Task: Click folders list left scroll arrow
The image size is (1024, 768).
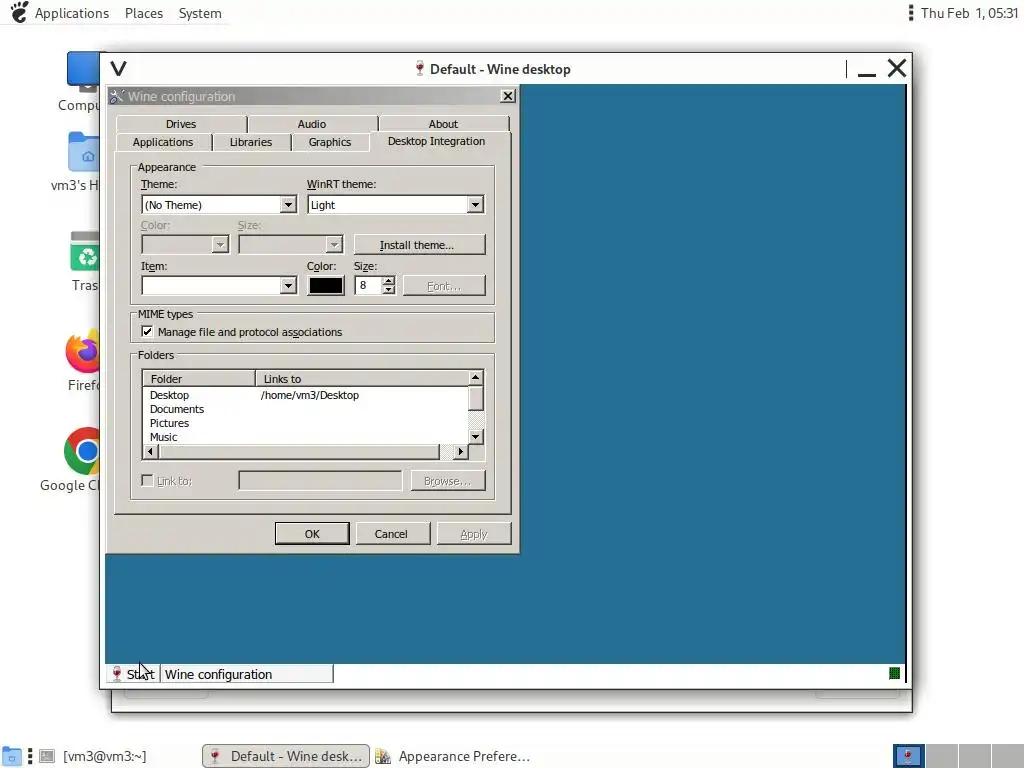Action: (x=150, y=451)
